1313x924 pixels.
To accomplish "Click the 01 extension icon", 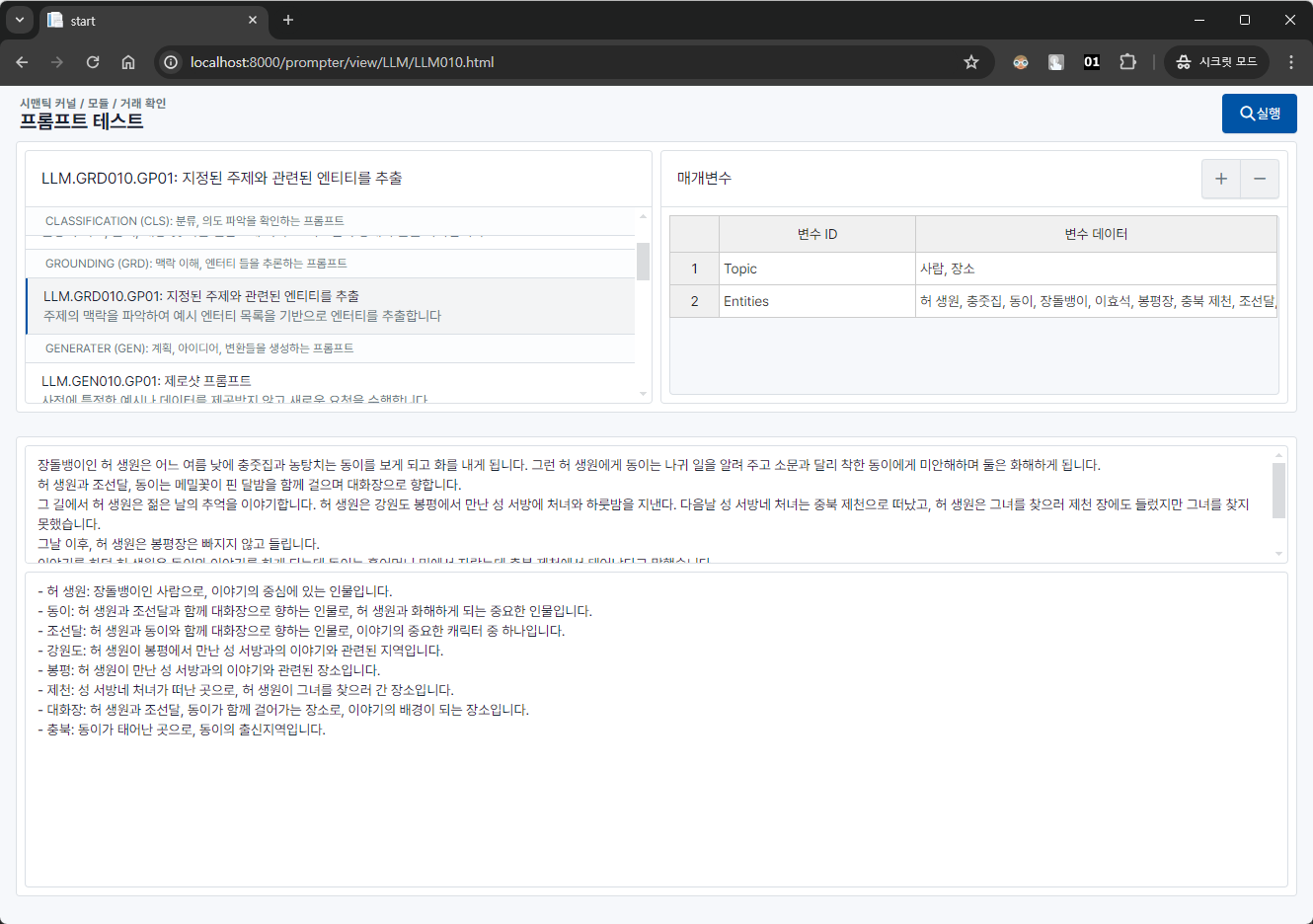I will tap(1092, 62).
